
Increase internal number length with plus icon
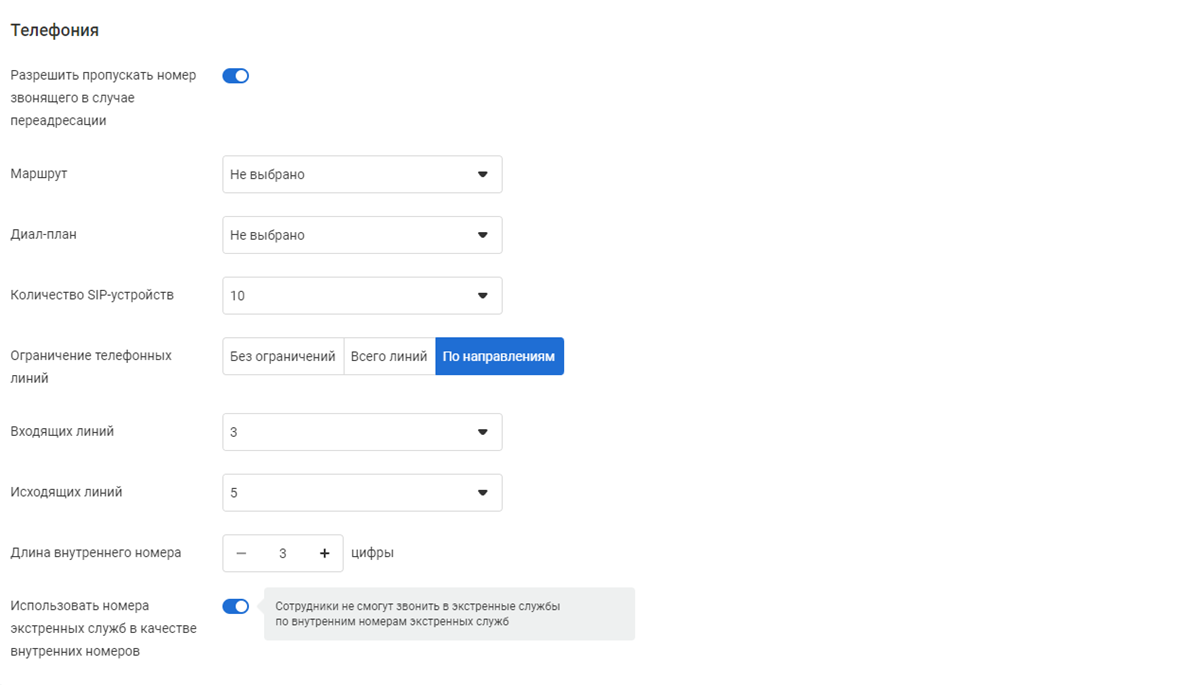[324, 553]
